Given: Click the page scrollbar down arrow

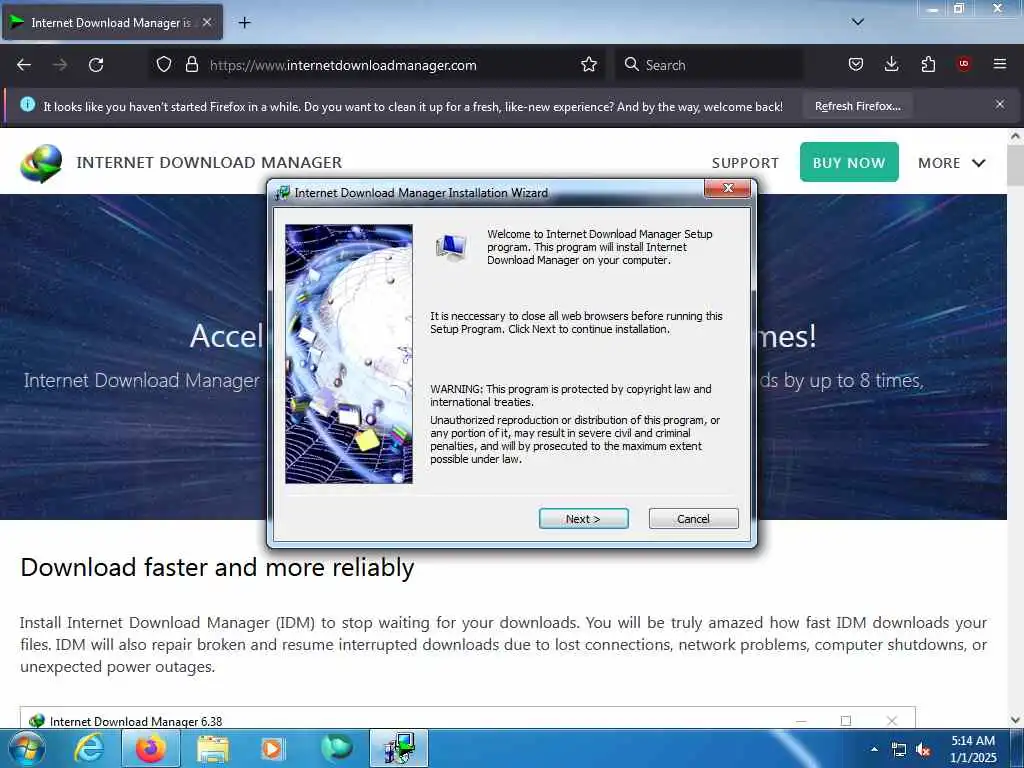Looking at the screenshot, I should 1015,720.
